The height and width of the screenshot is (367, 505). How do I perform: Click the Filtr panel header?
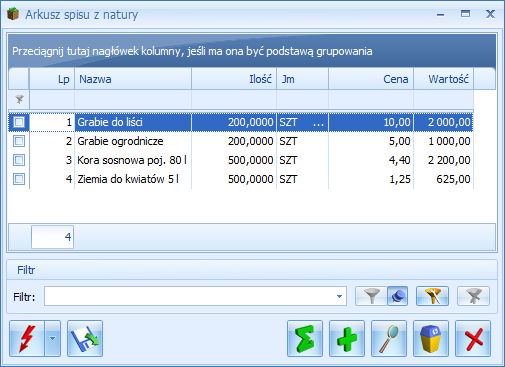click(x=252, y=270)
